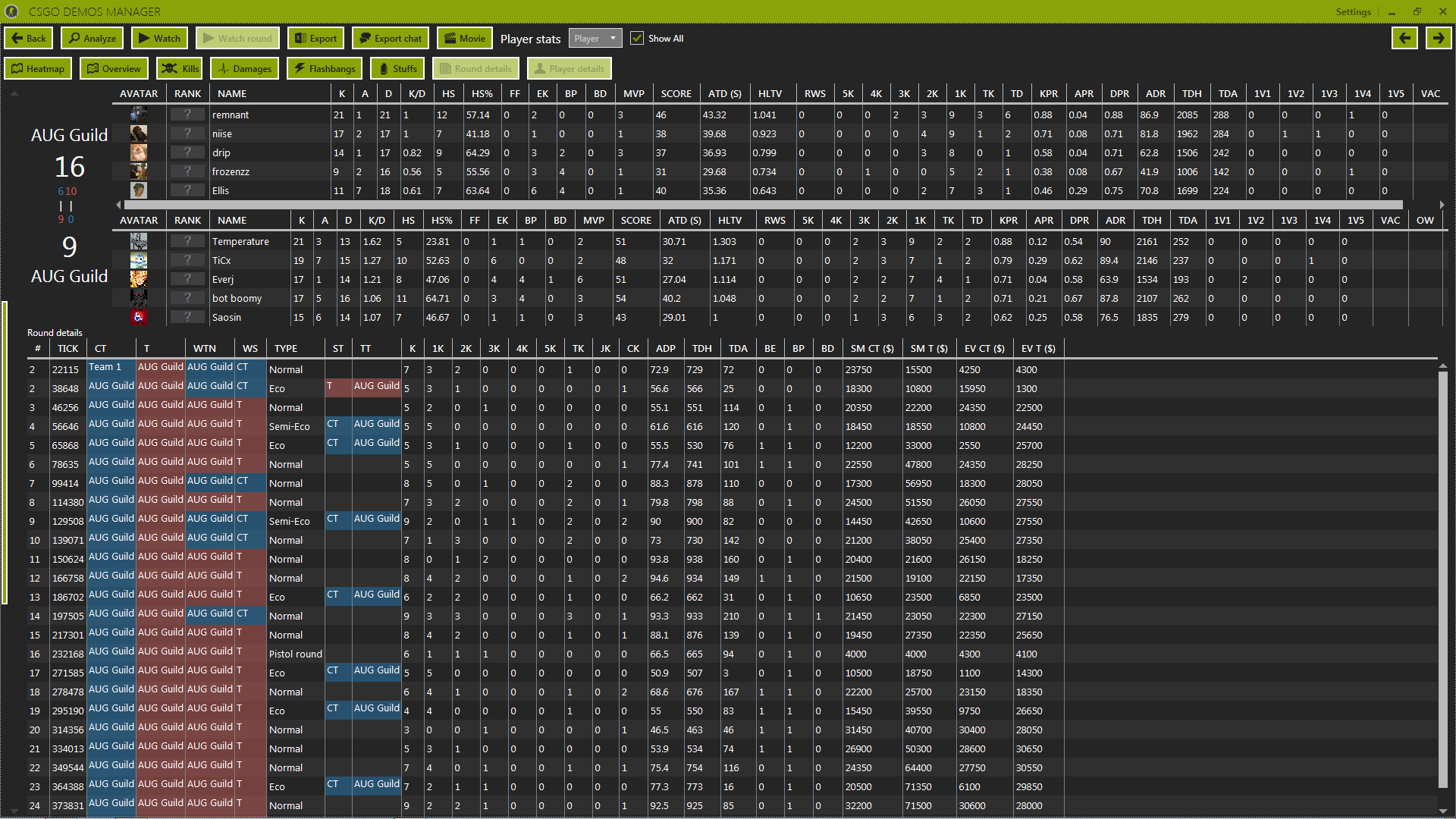Select round 9 Semi-Eco row

point(731,521)
